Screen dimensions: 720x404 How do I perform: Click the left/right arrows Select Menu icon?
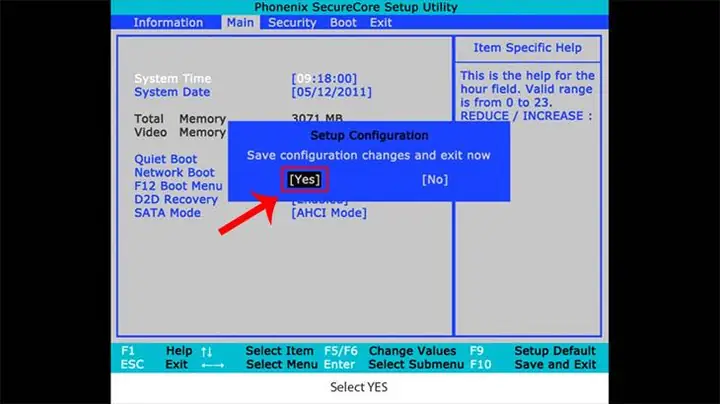[x=213, y=365]
